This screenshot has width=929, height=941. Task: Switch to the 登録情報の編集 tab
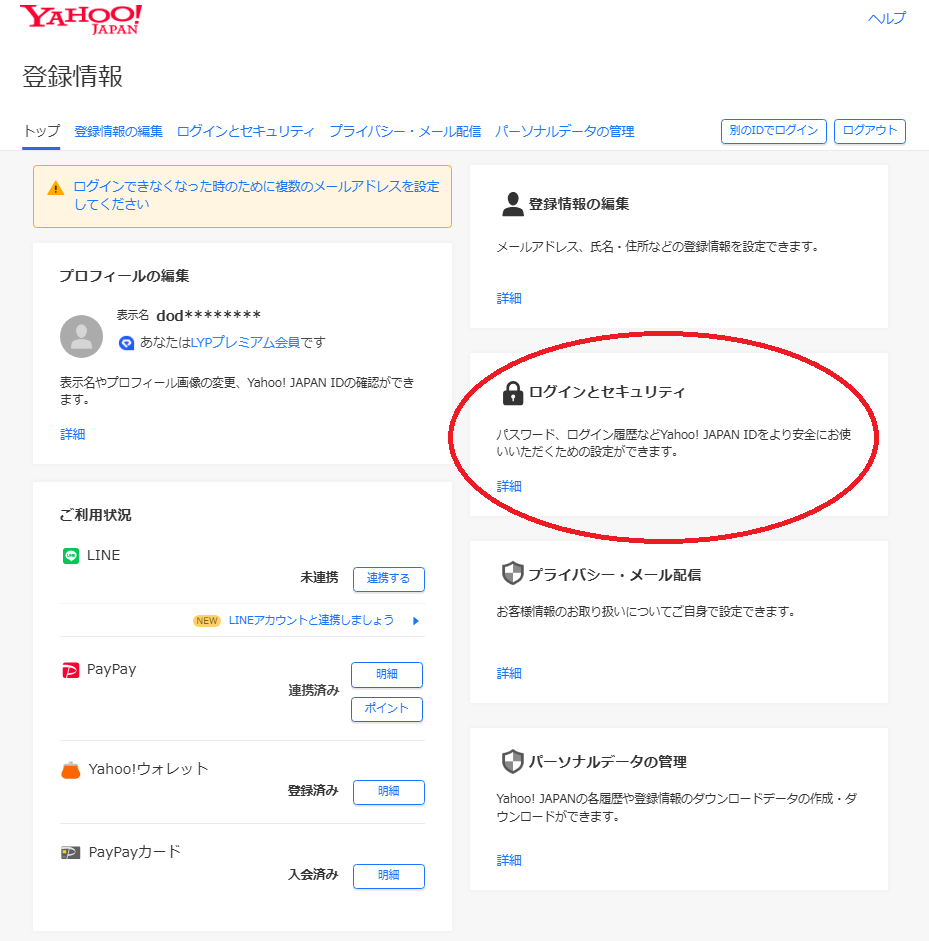[118, 131]
